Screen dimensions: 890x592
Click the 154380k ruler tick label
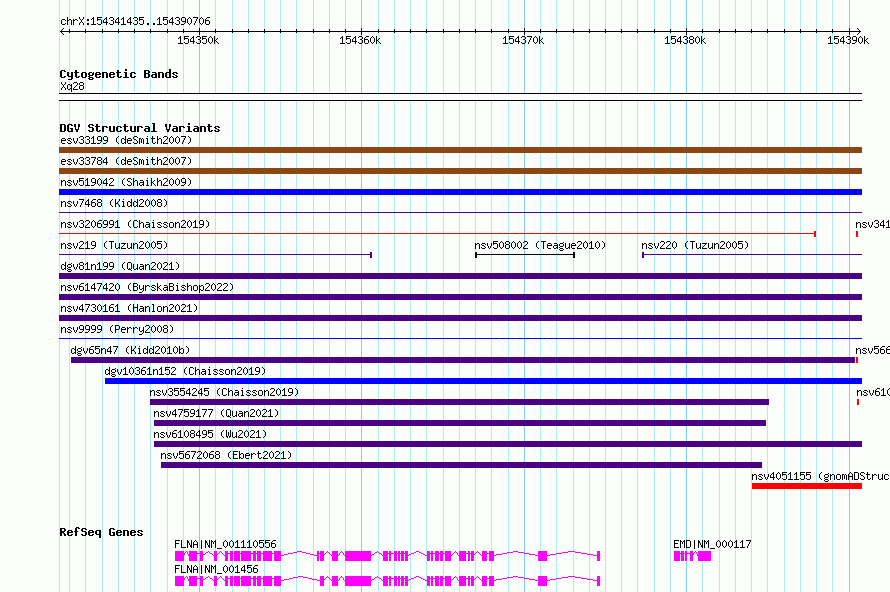pos(685,40)
